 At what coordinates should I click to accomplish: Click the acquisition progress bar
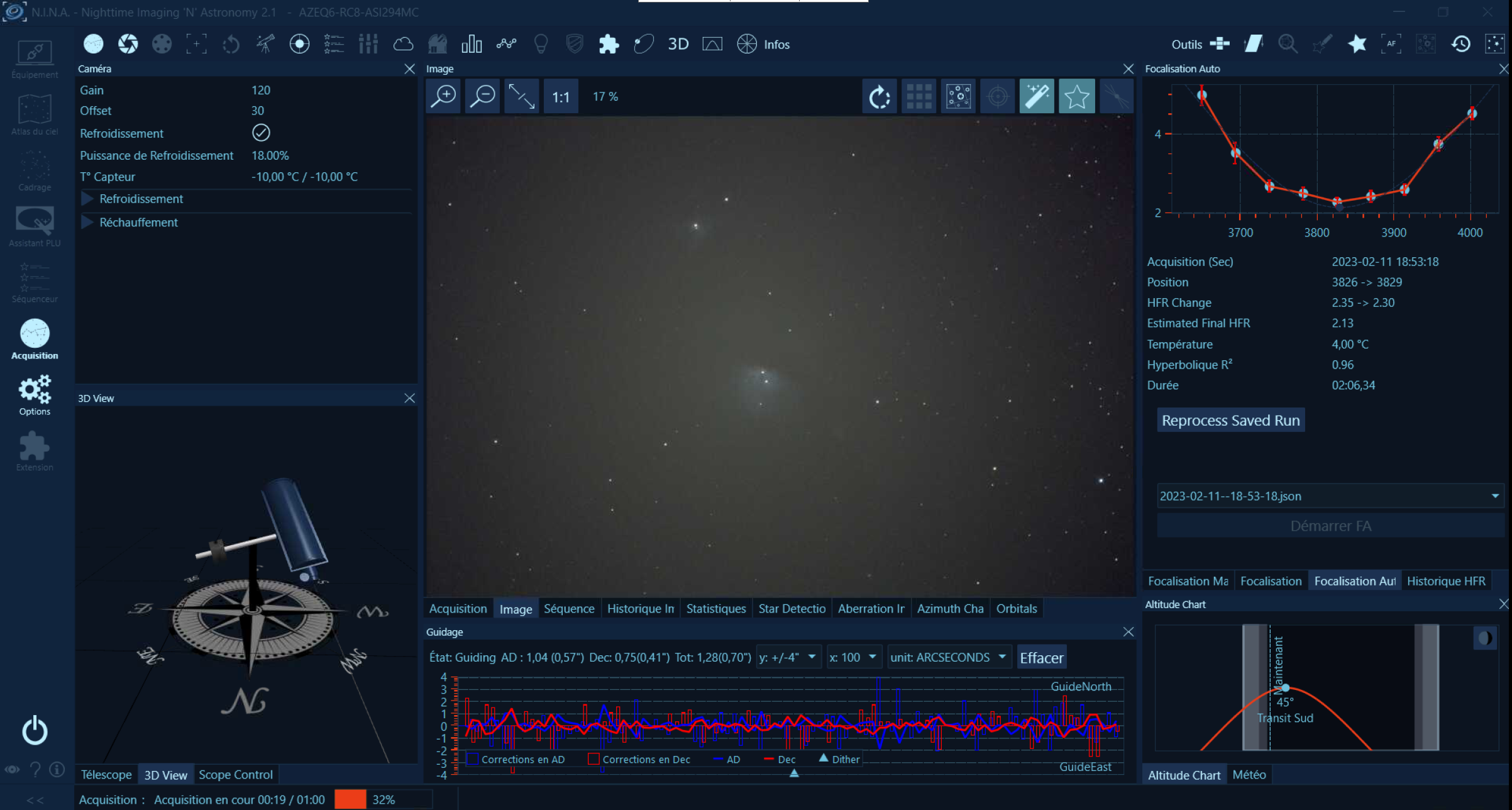383,799
